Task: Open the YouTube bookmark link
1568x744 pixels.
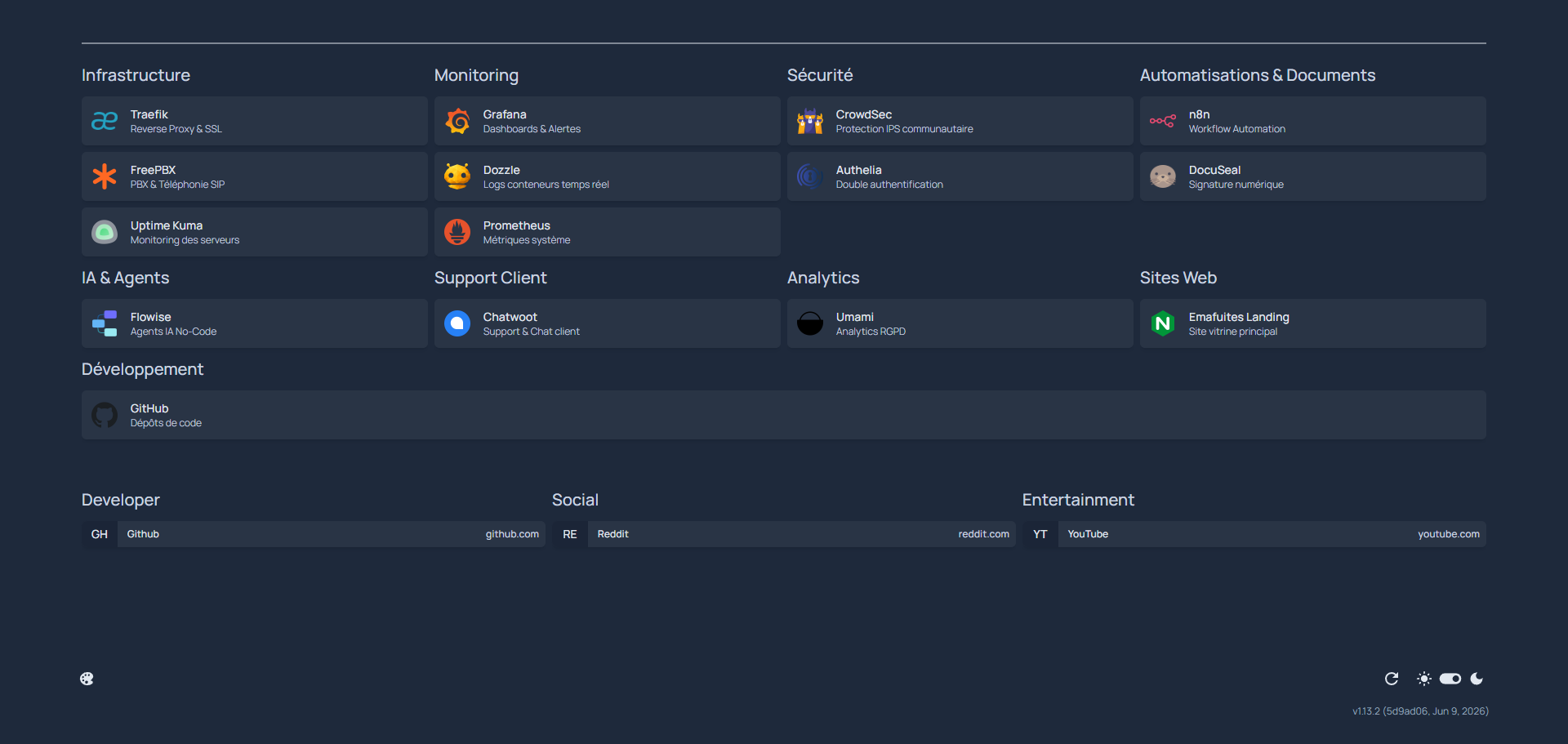Action: click(x=1254, y=534)
